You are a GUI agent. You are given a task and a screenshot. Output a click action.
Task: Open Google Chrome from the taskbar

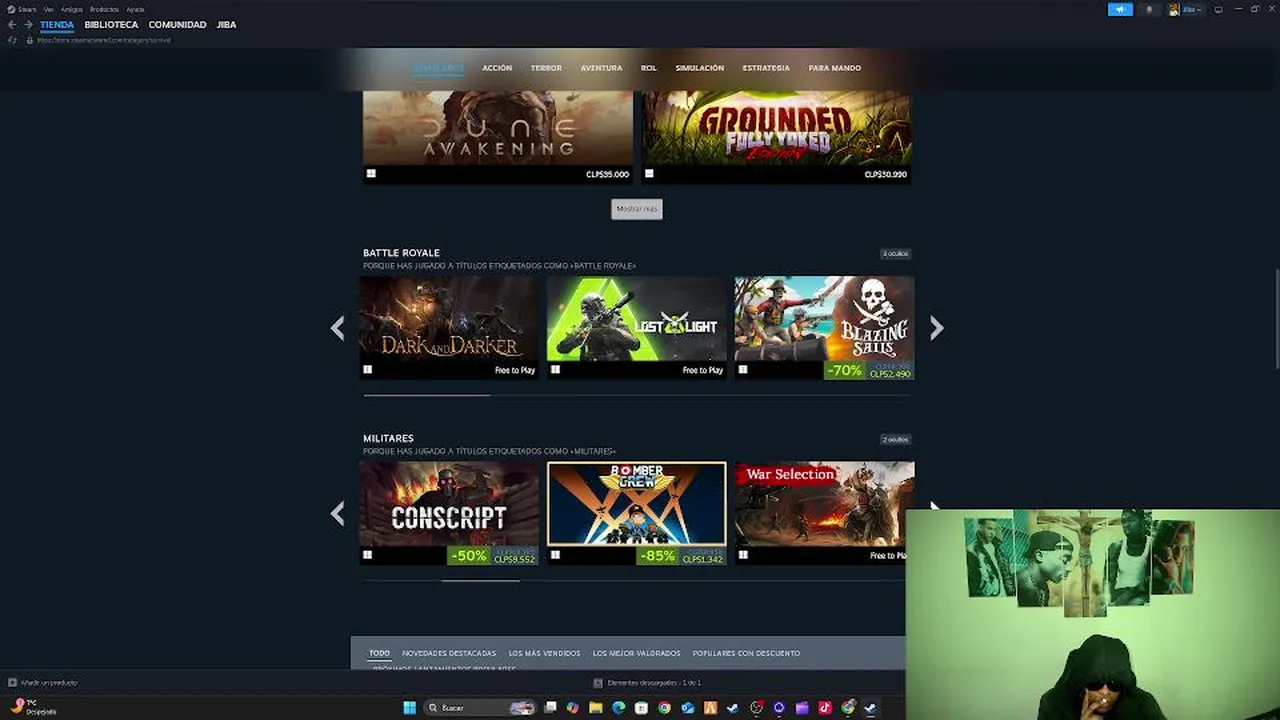(x=664, y=708)
